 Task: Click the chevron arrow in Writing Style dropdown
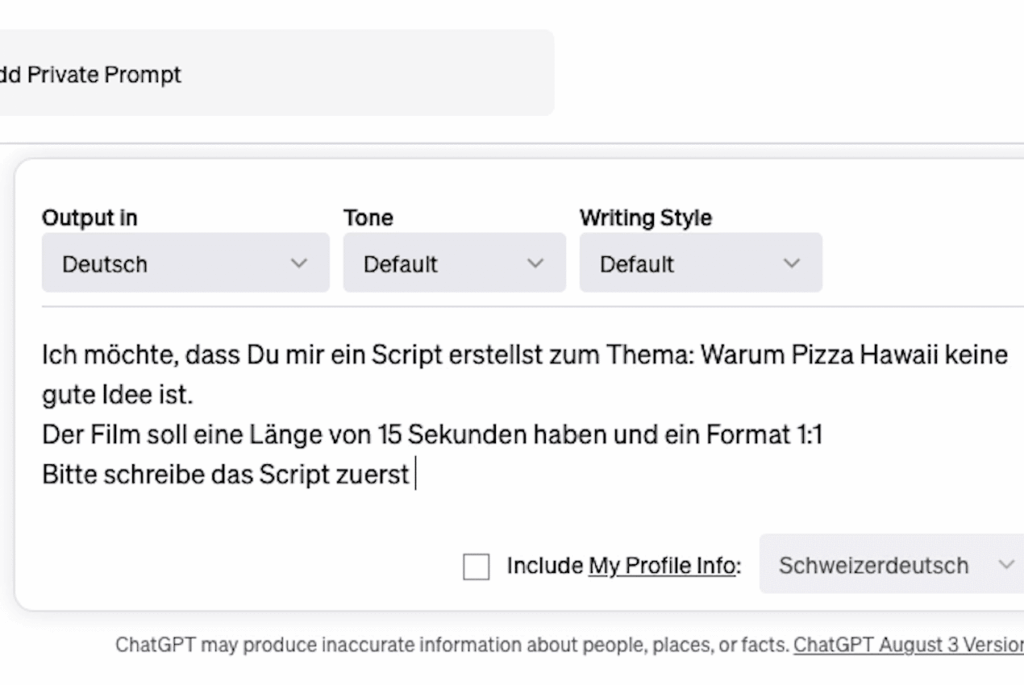pyautogui.click(x=792, y=264)
